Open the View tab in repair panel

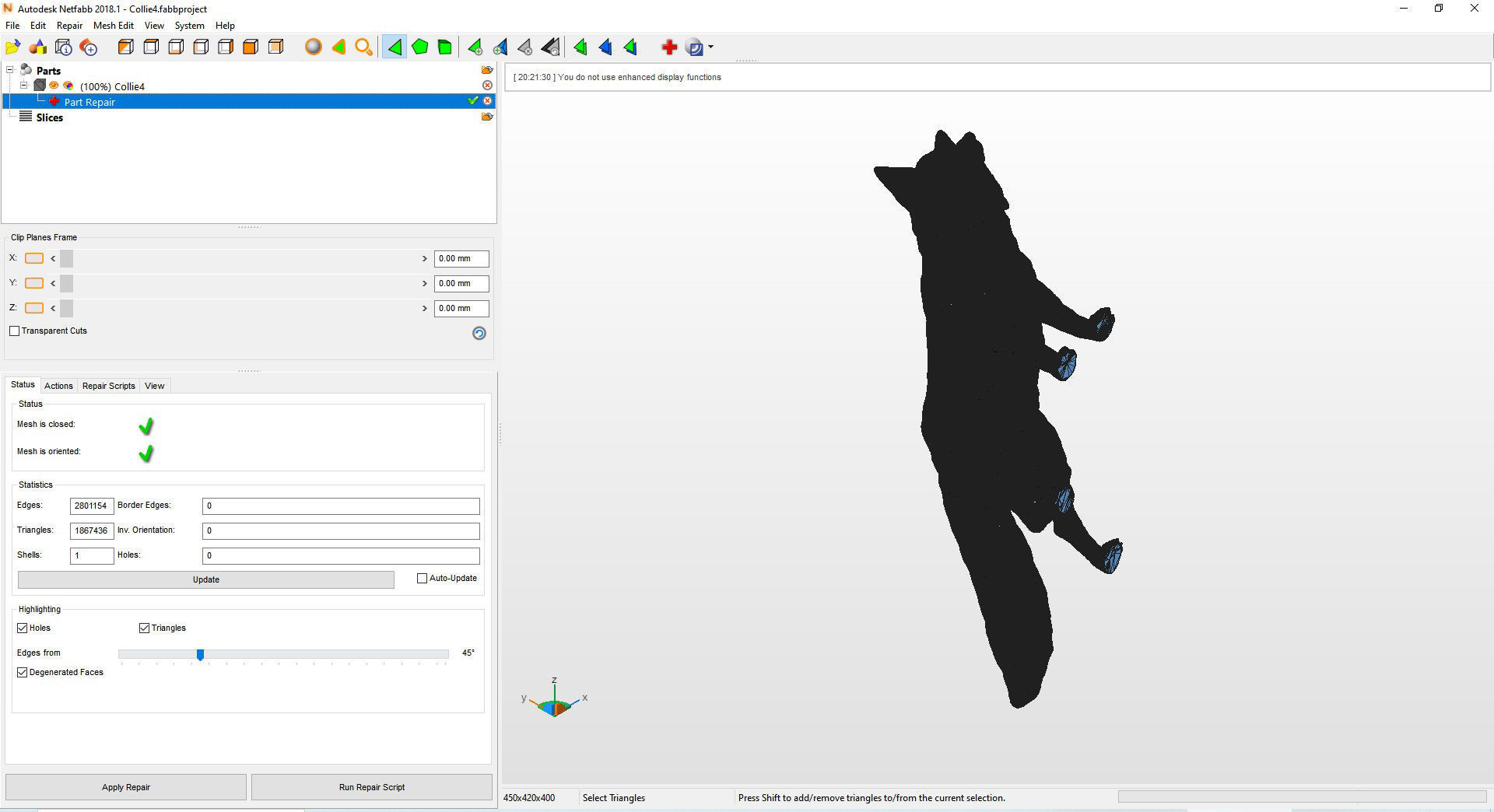point(154,386)
